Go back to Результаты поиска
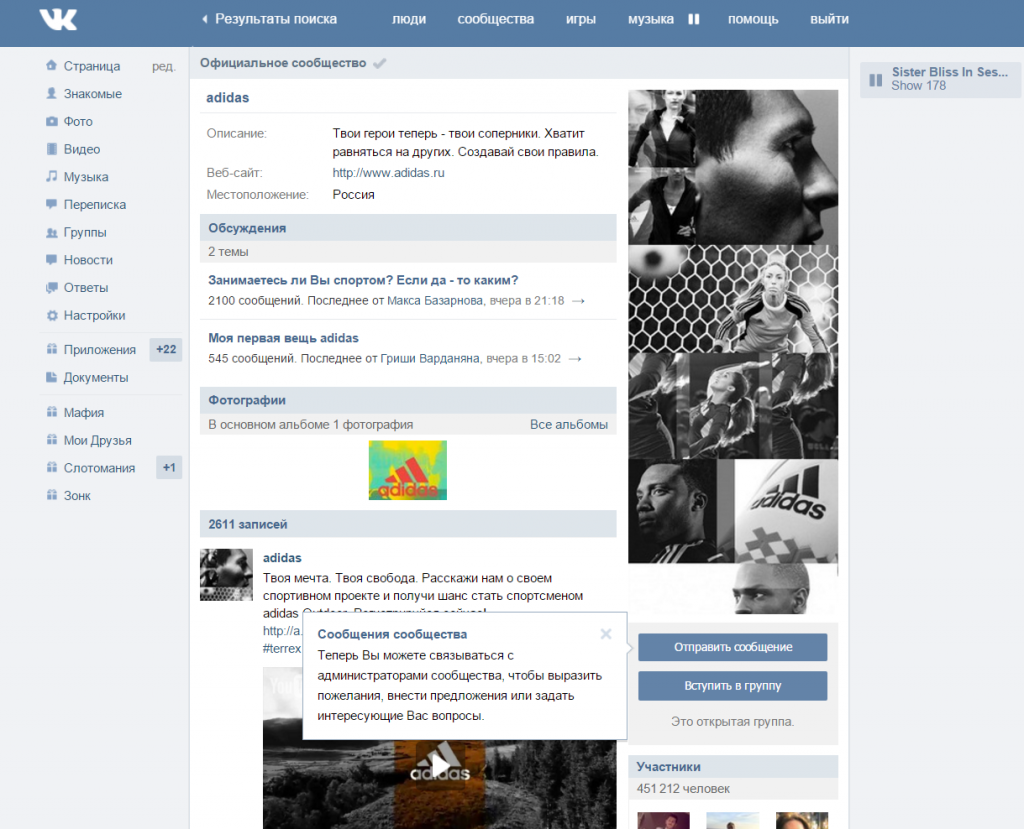This screenshot has width=1024, height=829. pos(269,19)
